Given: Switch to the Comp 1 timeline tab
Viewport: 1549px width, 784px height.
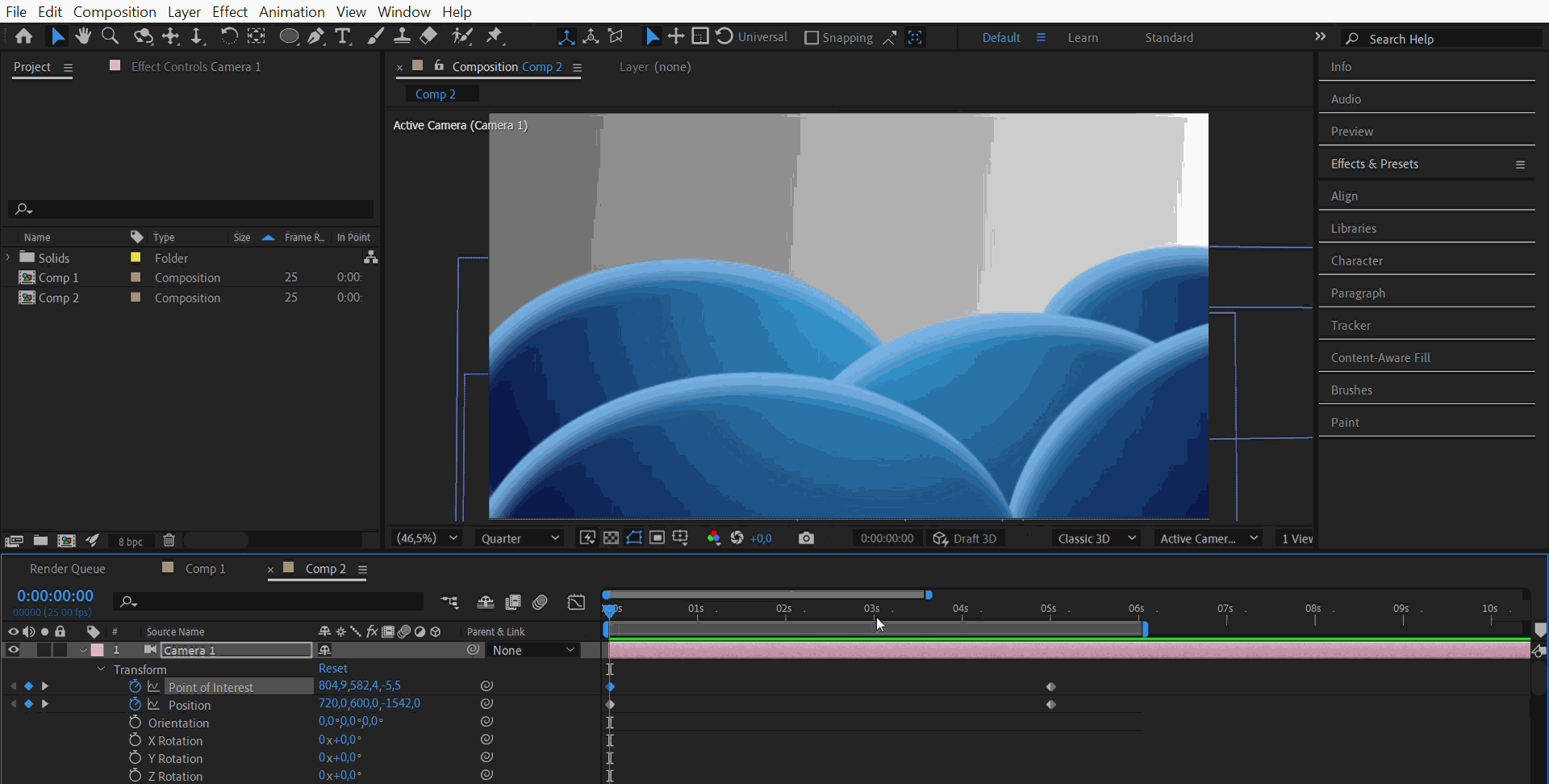Looking at the screenshot, I should (x=205, y=569).
